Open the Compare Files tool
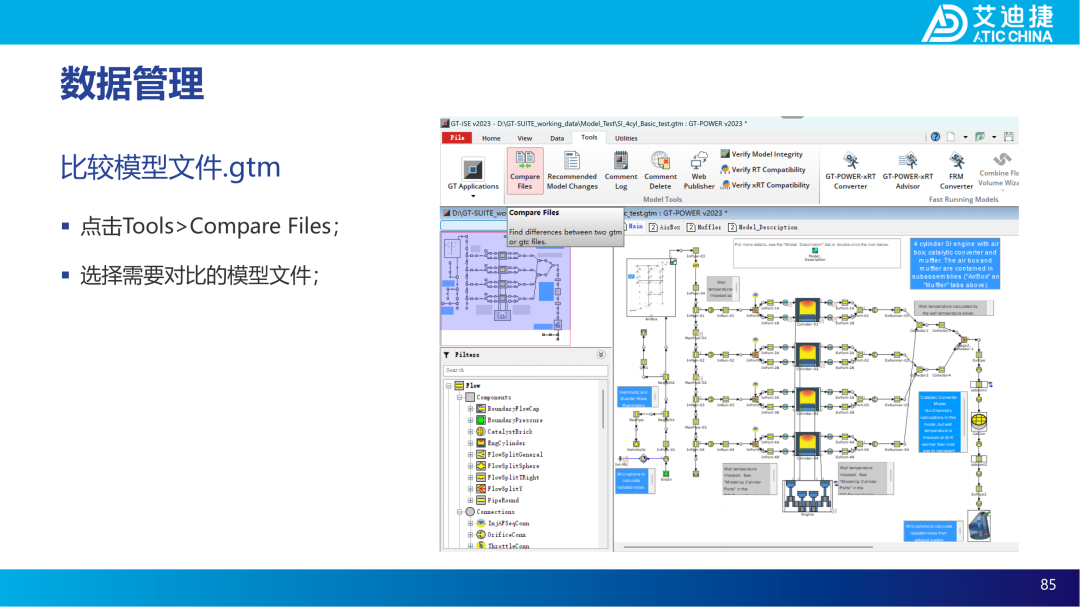Image resolution: width=1080 pixels, height=607 pixels. point(525,171)
